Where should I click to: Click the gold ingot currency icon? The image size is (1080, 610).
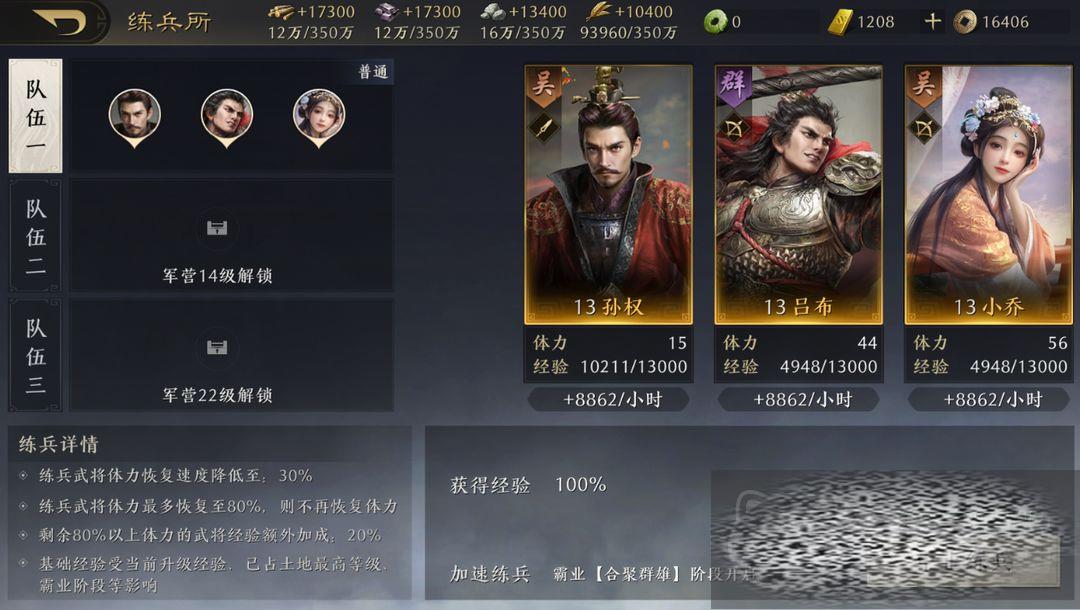(840, 22)
